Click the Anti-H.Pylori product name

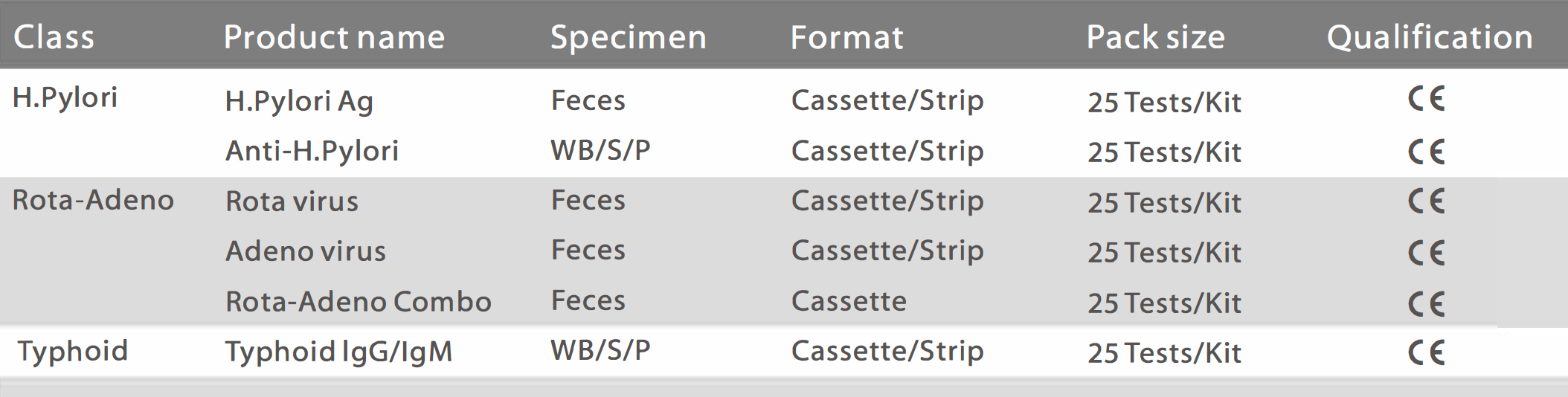pos(312,152)
